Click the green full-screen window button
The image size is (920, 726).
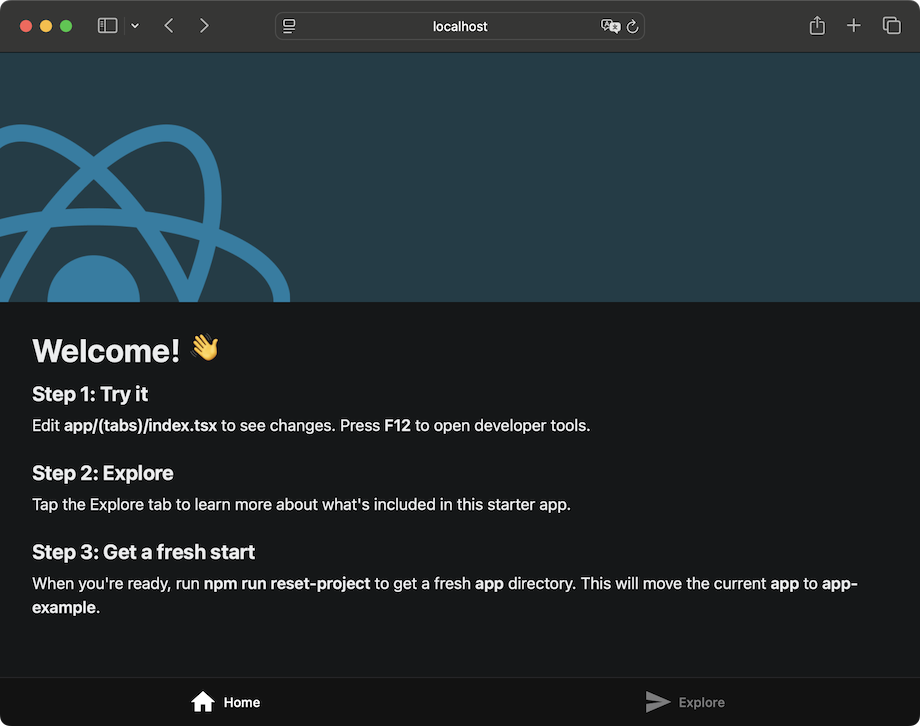point(66,26)
